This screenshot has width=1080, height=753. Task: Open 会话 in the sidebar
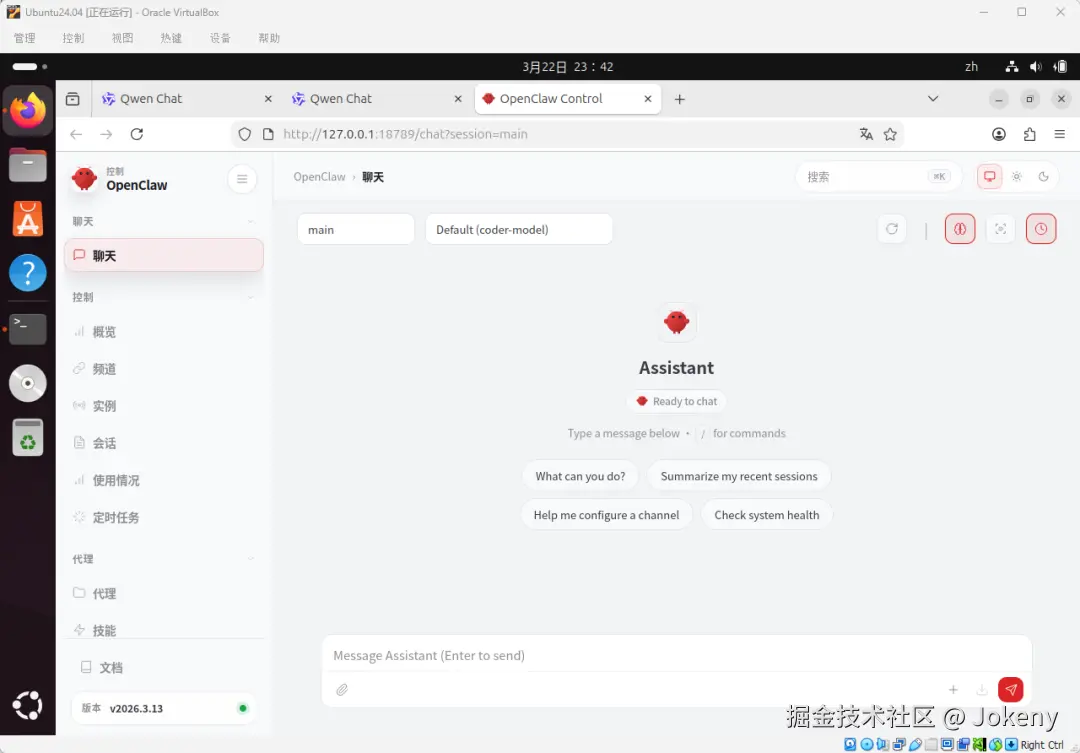pos(163,444)
